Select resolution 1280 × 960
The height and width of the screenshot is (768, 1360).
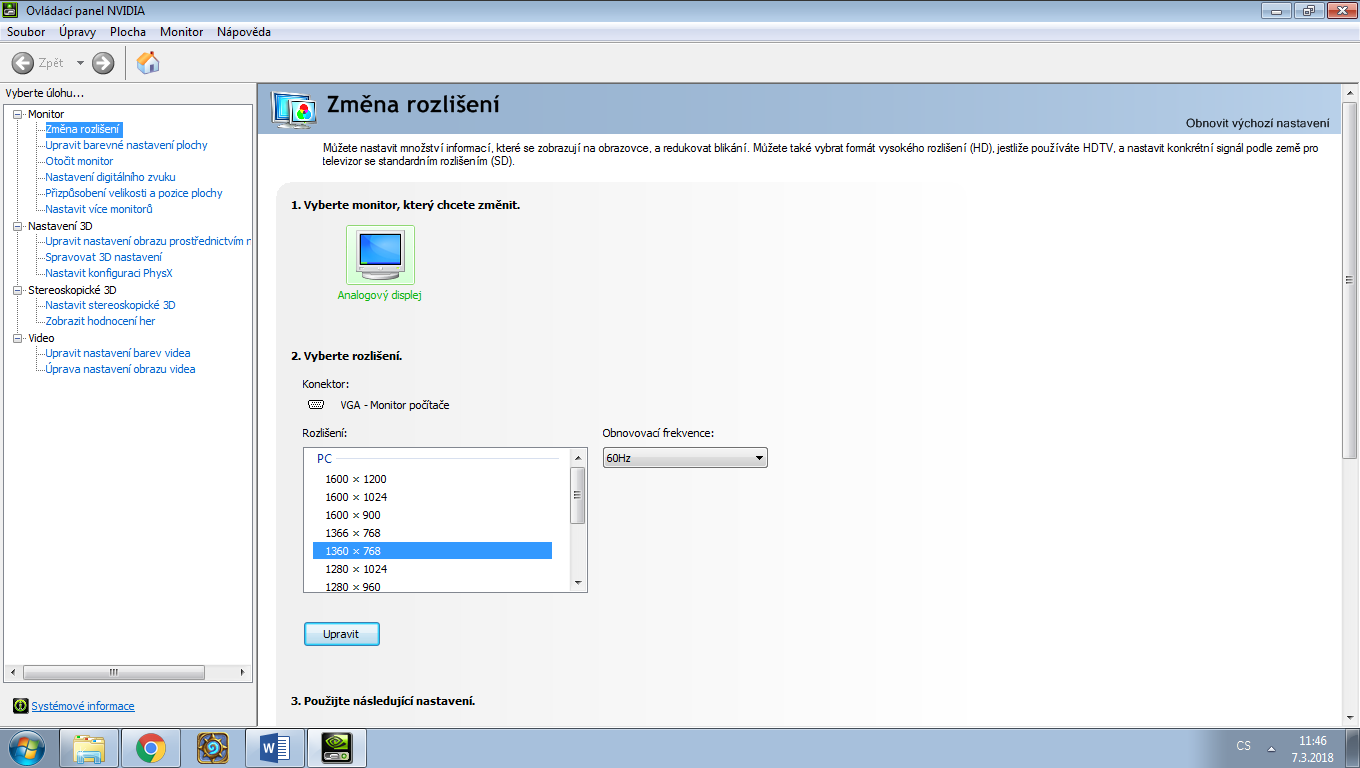432,586
